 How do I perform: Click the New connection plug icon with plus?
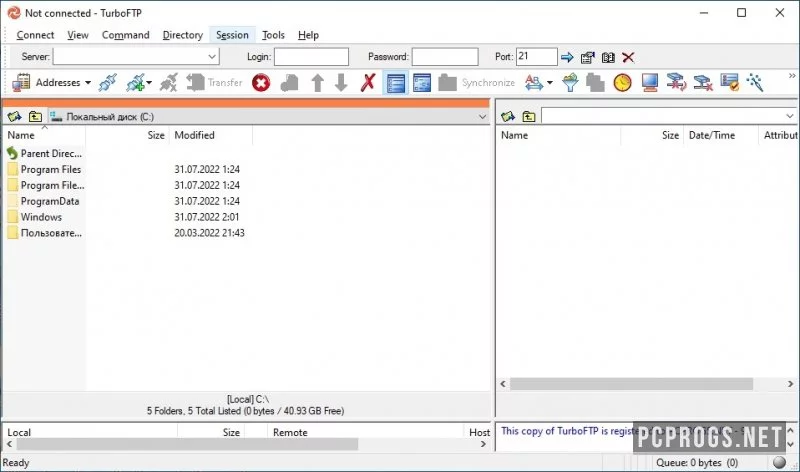[135, 82]
